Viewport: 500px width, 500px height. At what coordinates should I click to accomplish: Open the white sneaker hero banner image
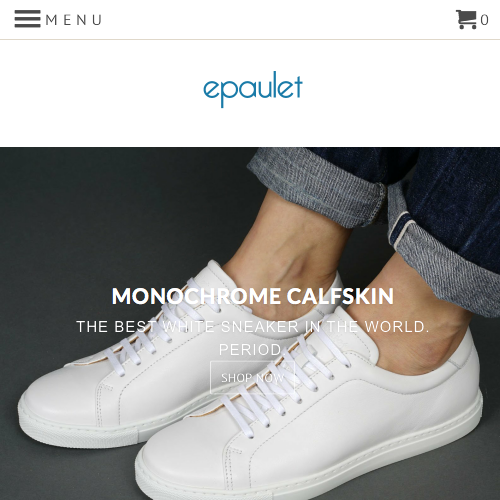tap(250, 323)
